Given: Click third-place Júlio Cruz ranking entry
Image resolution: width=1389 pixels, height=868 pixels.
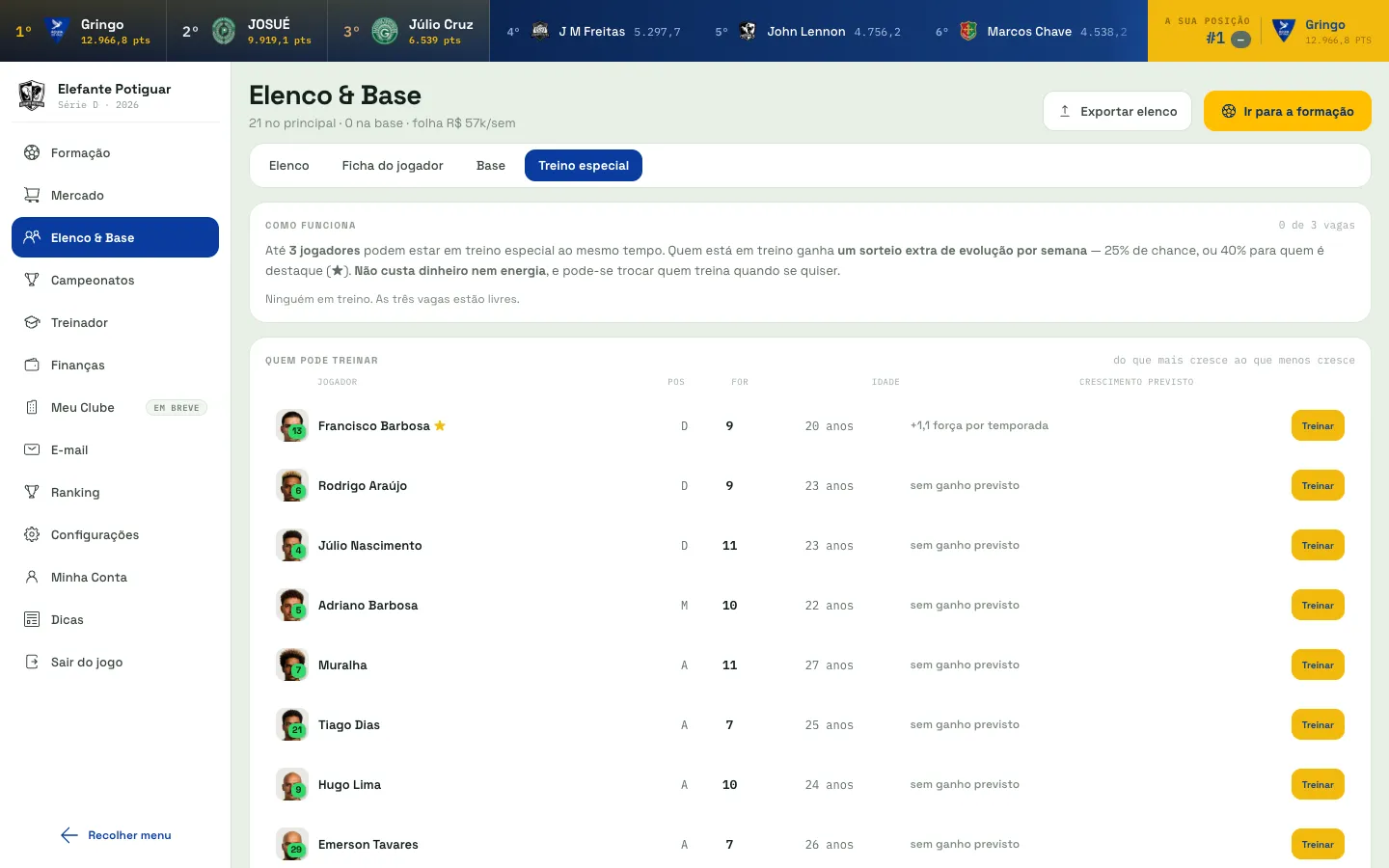Looking at the screenshot, I should pos(409,31).
